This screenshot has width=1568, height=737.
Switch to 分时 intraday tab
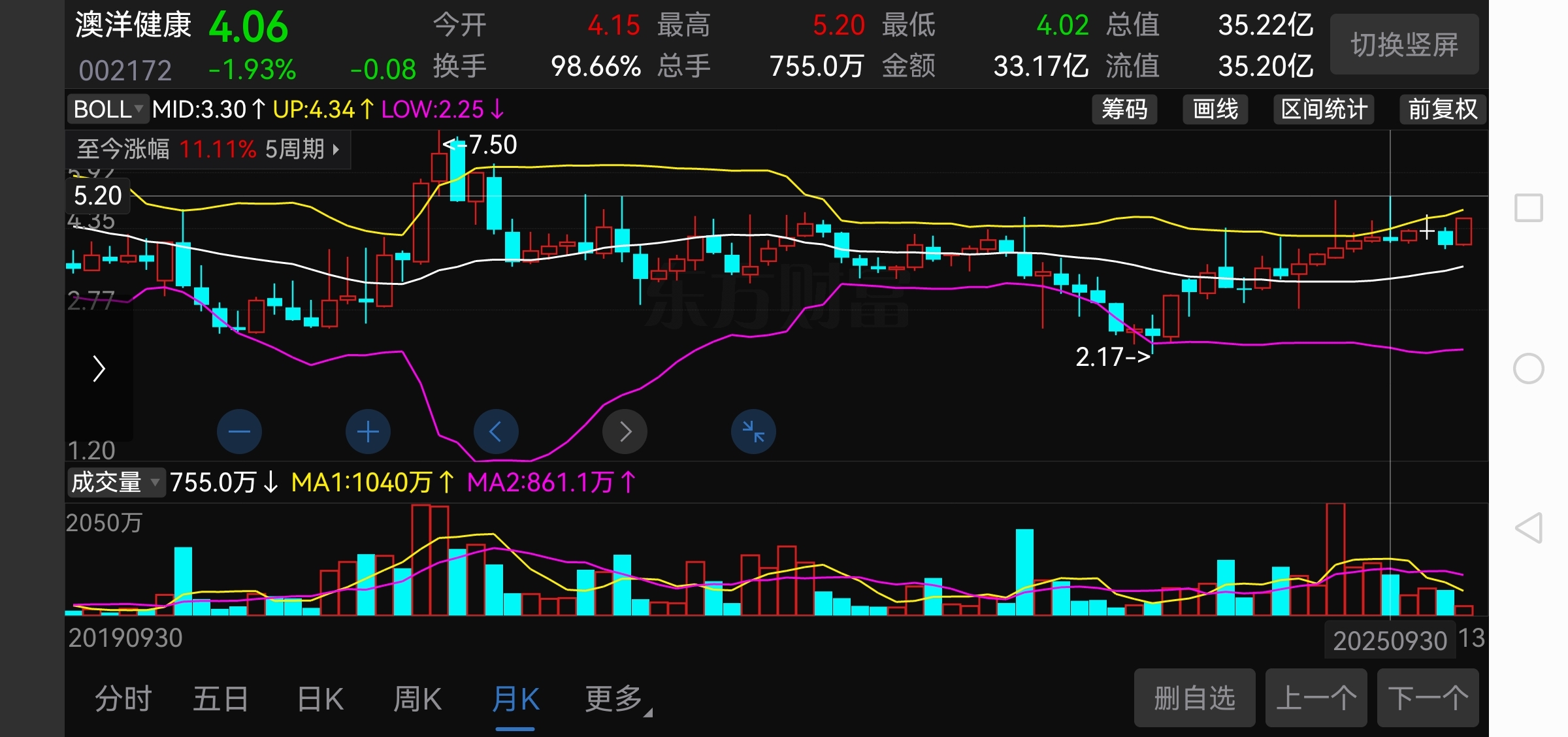point(123,699)
